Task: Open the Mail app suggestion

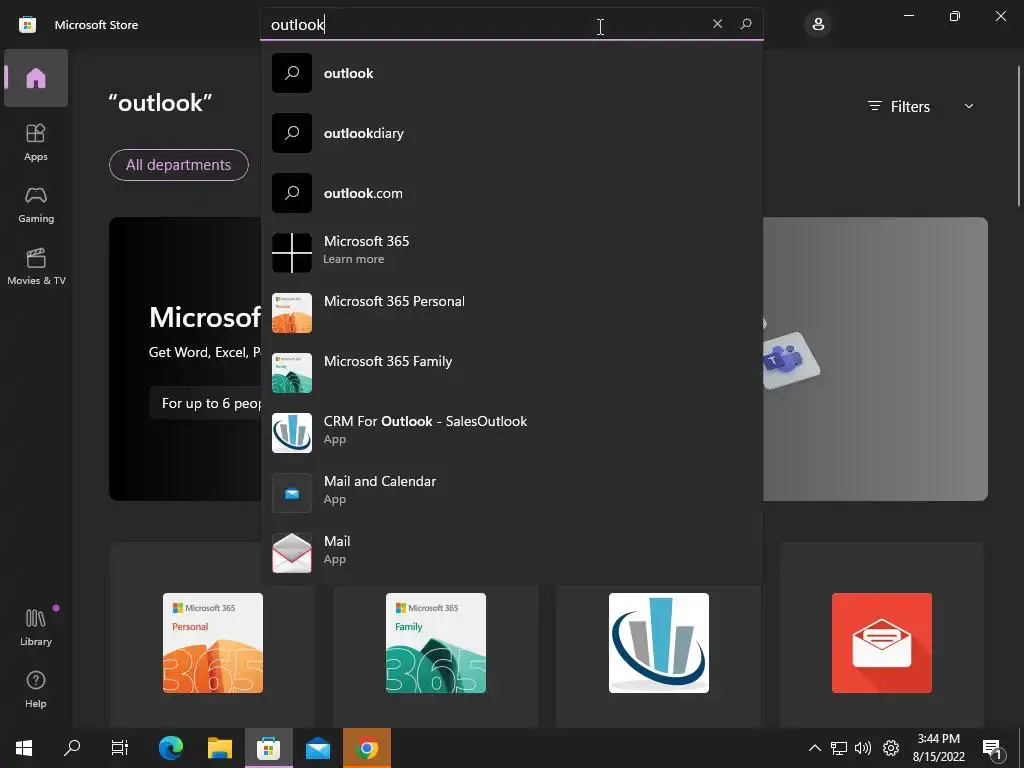Action: pyautogui.click(x=511, y=553)
